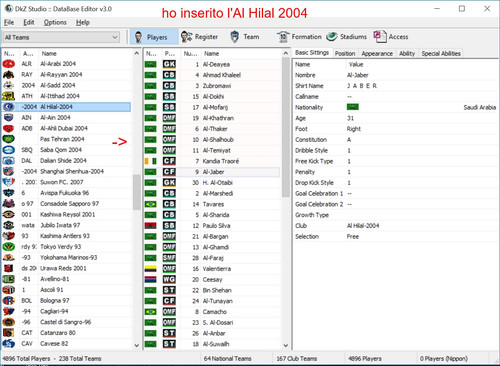Click the Bologna 97 team logo
This screenshot has height=366, width=500.
[9, 301]
